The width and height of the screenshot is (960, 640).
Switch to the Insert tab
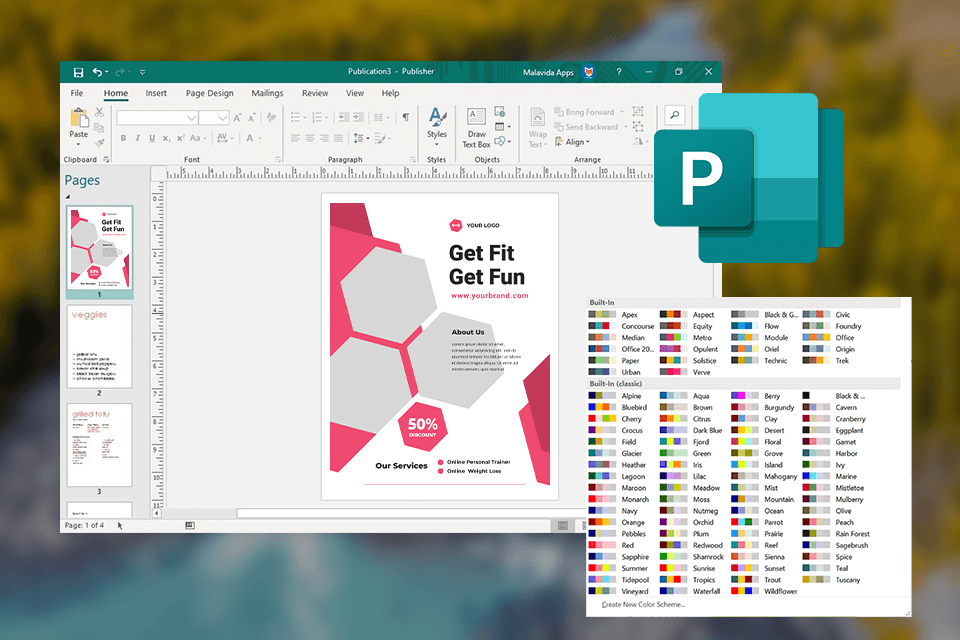pyautogui.click(x=156, y=93)
